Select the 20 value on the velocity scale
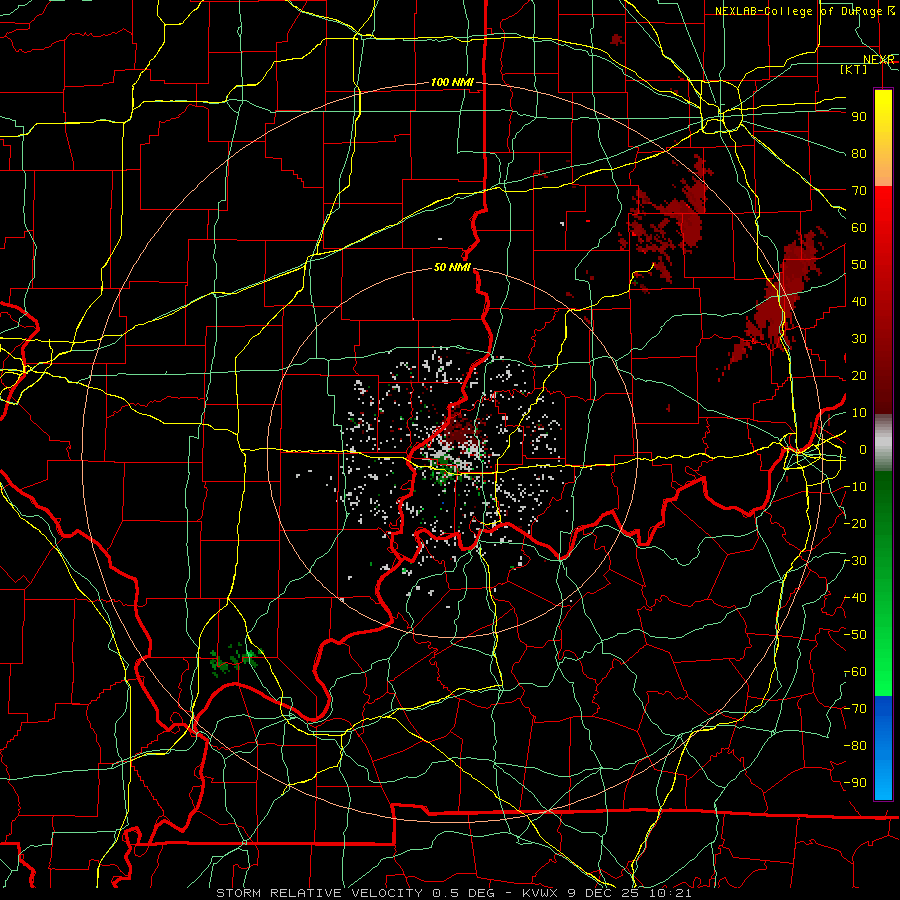900x900 pixels. [859, 376]
